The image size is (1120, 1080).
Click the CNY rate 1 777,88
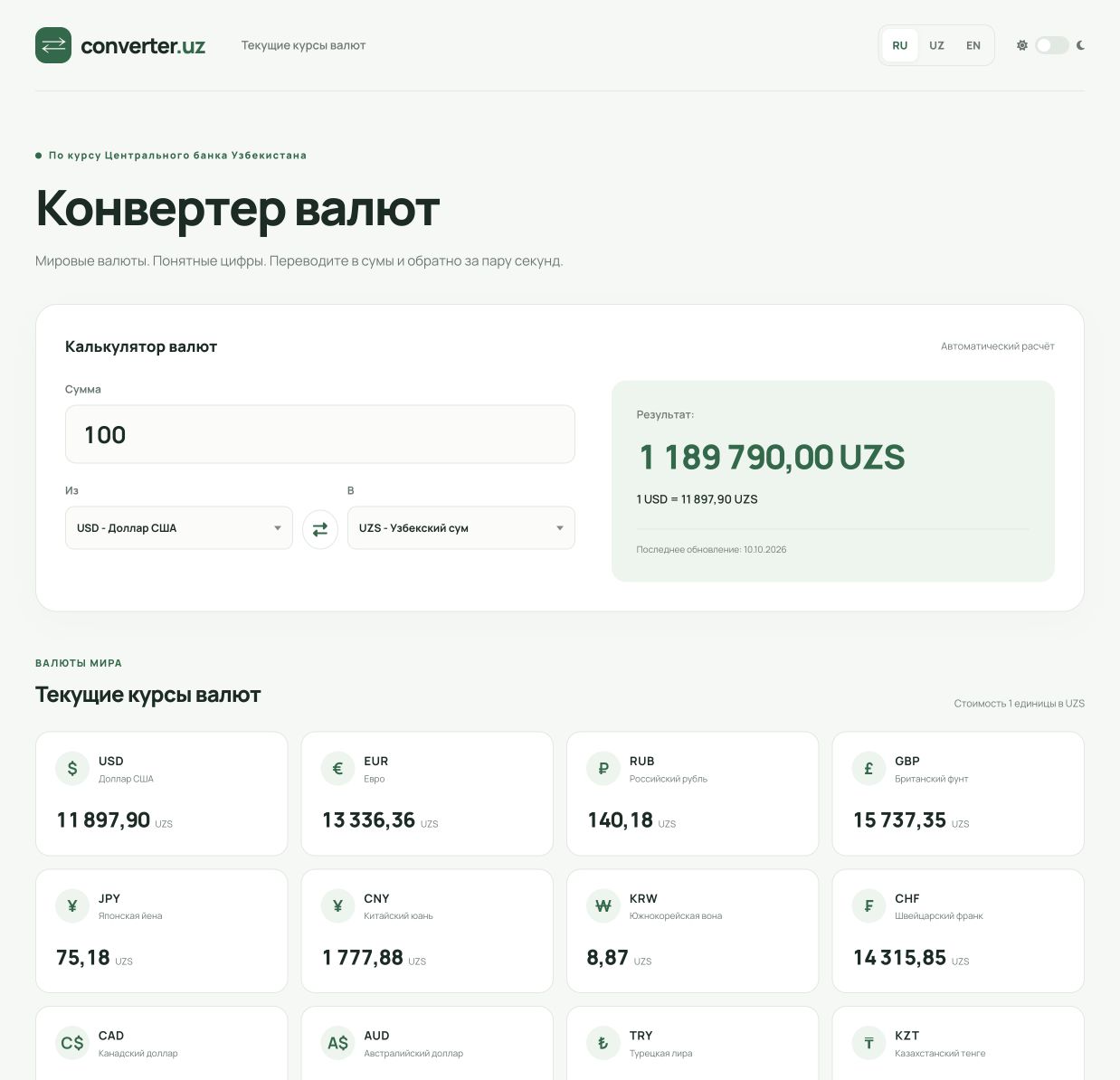(363, 958)
